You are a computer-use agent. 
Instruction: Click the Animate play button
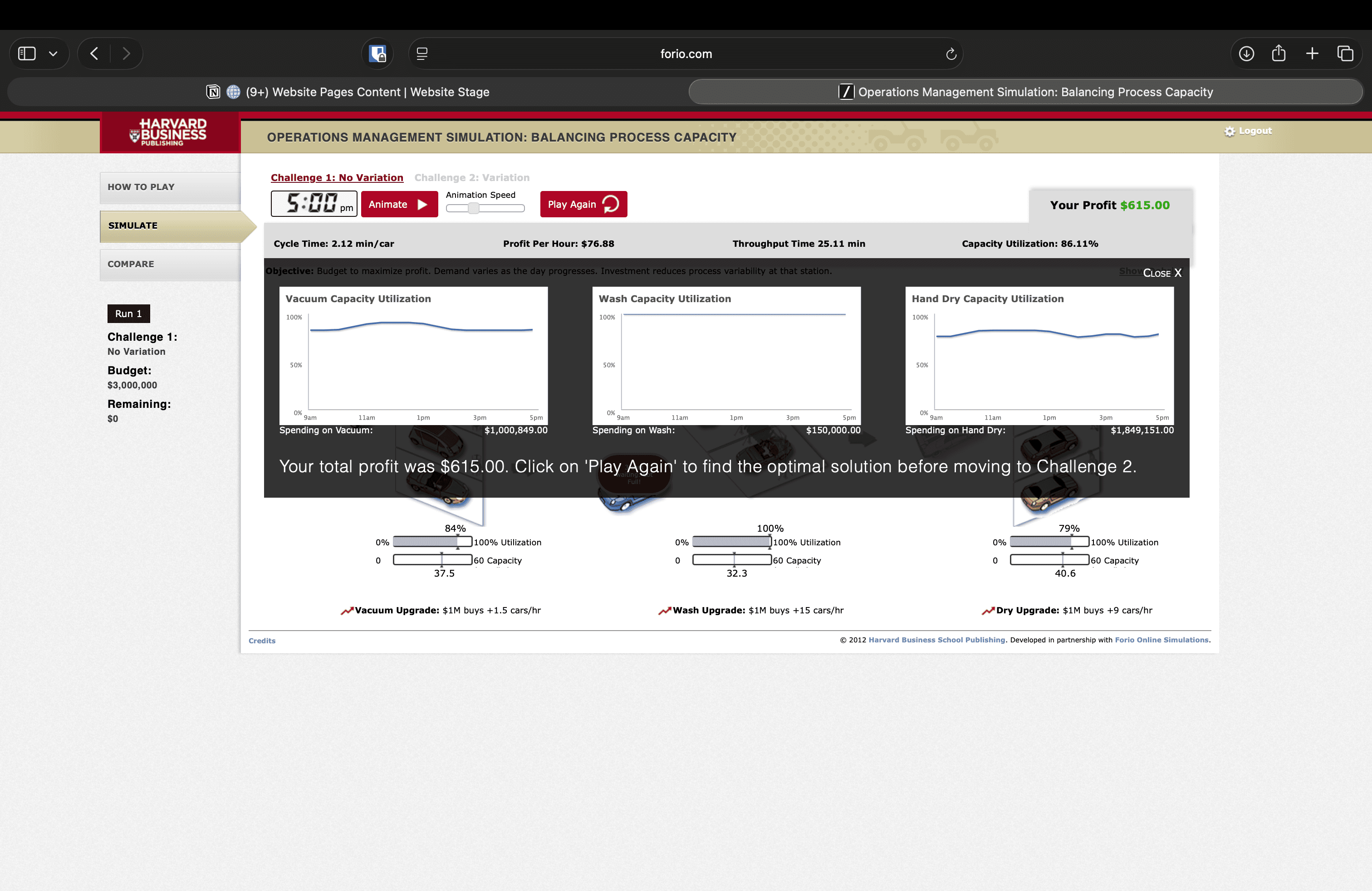[x=399, y=205]
